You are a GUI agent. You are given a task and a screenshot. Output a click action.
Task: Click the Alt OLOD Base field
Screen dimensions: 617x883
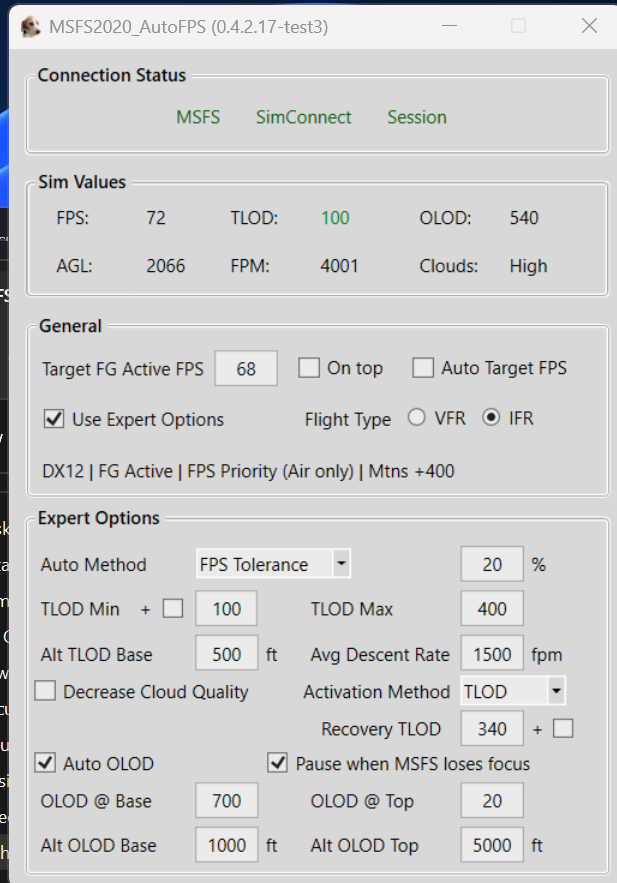coord(227,845)
